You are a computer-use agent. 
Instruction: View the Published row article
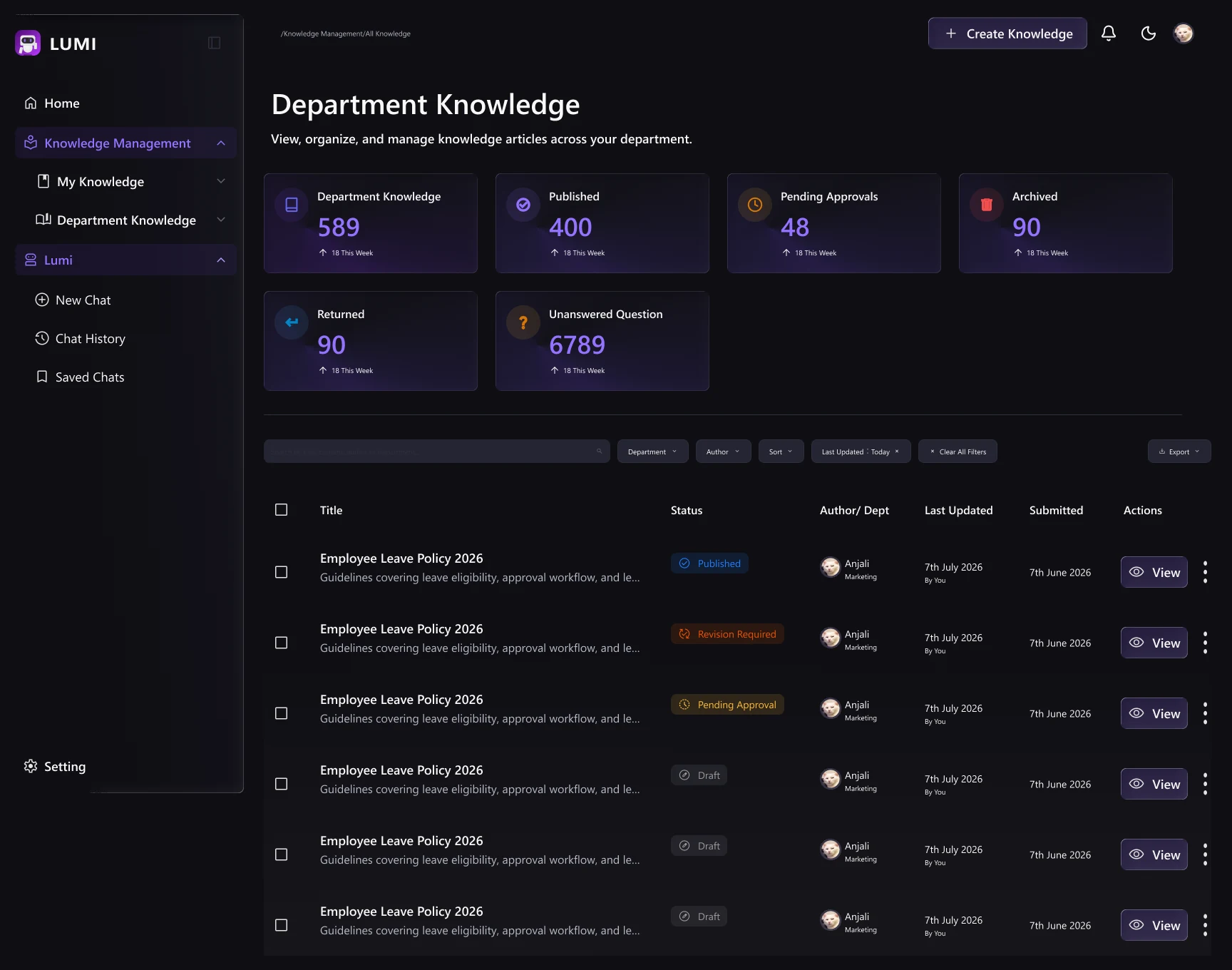point(1154,573)
